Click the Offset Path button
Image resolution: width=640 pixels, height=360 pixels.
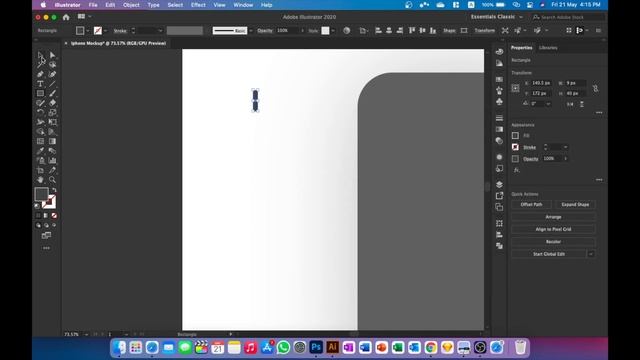point(531,204)
